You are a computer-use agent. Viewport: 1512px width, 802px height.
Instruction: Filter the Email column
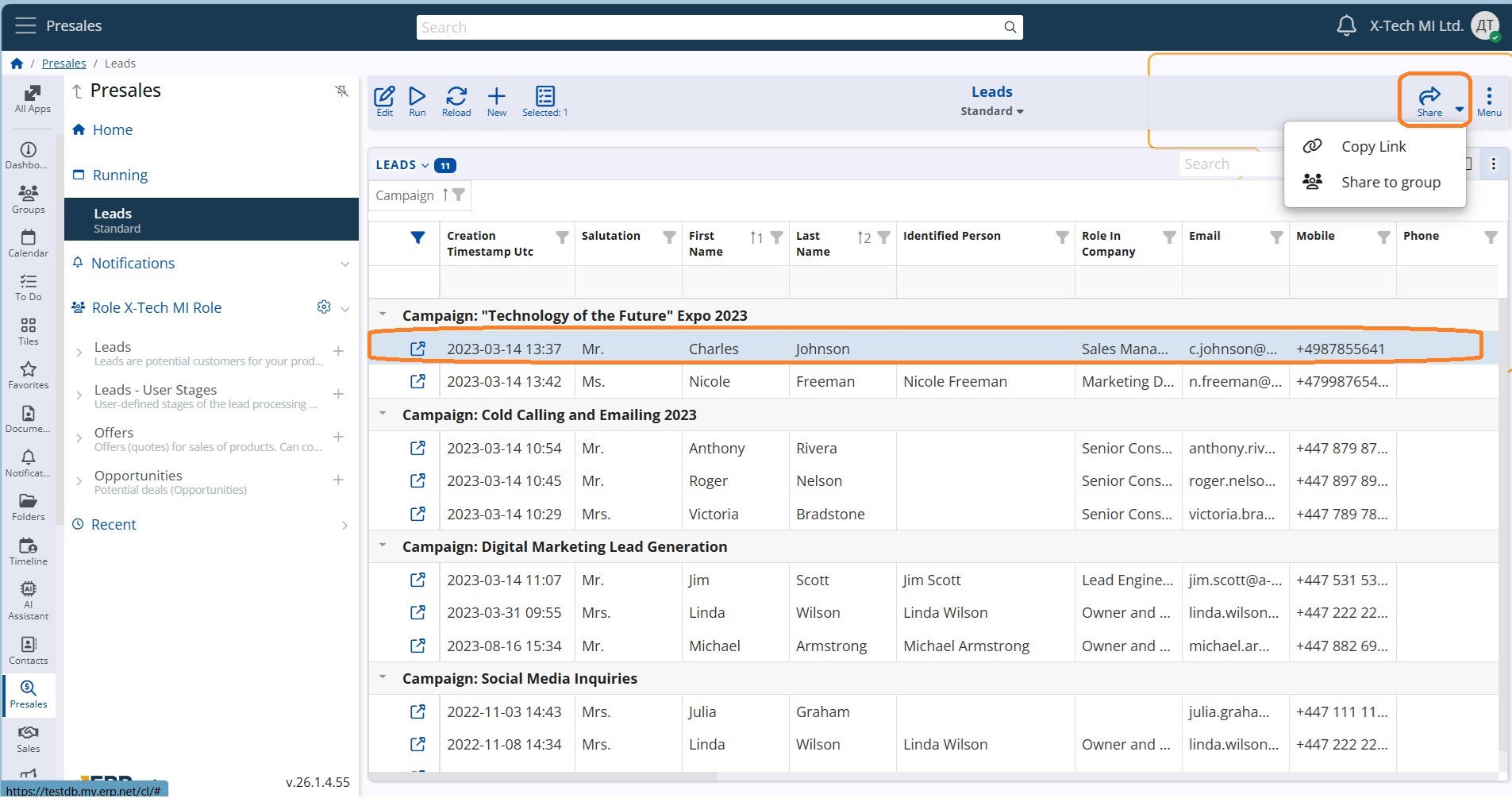1277,237
